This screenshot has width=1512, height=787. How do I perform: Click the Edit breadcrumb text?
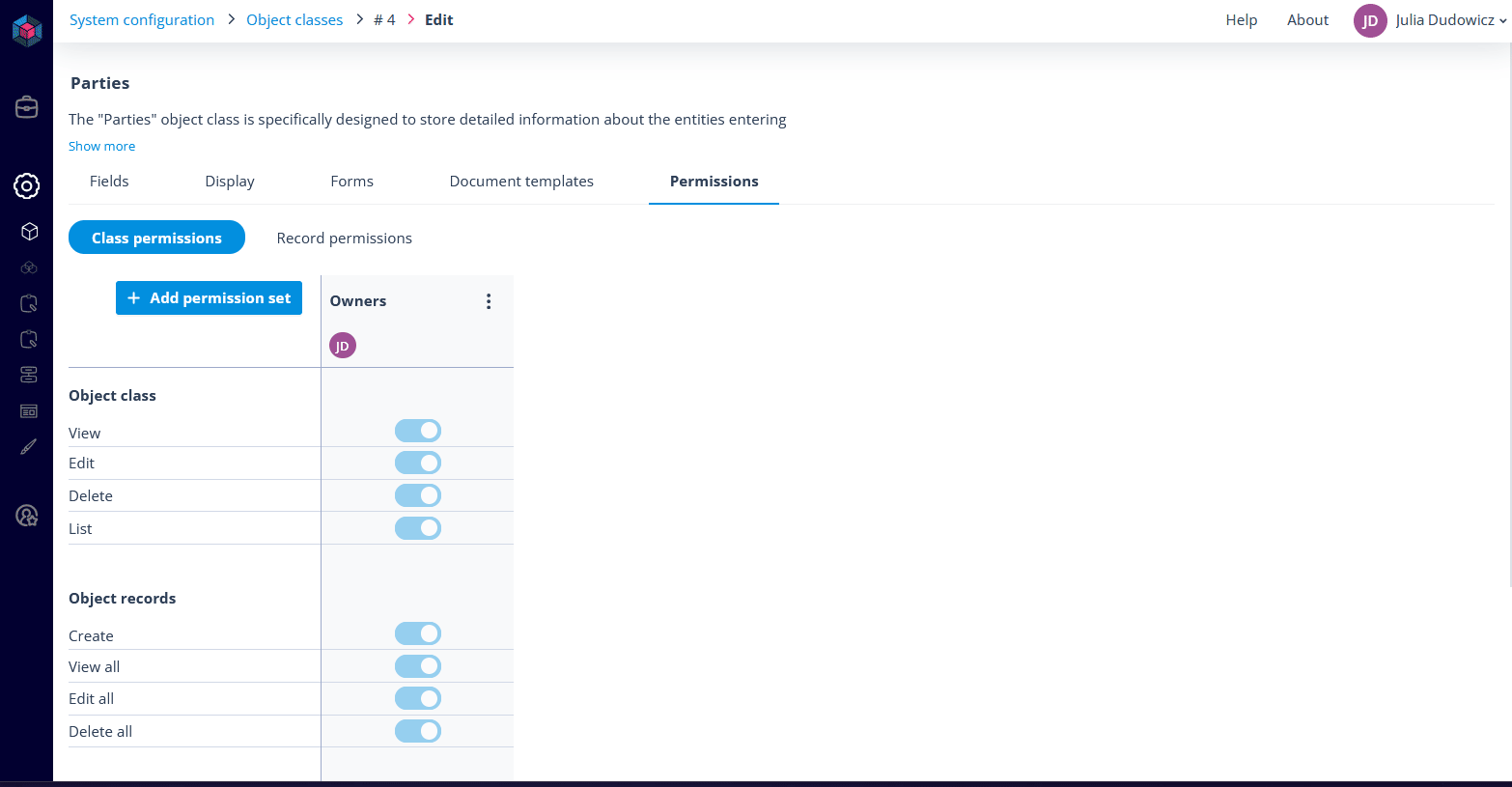(x=438, y=20)
